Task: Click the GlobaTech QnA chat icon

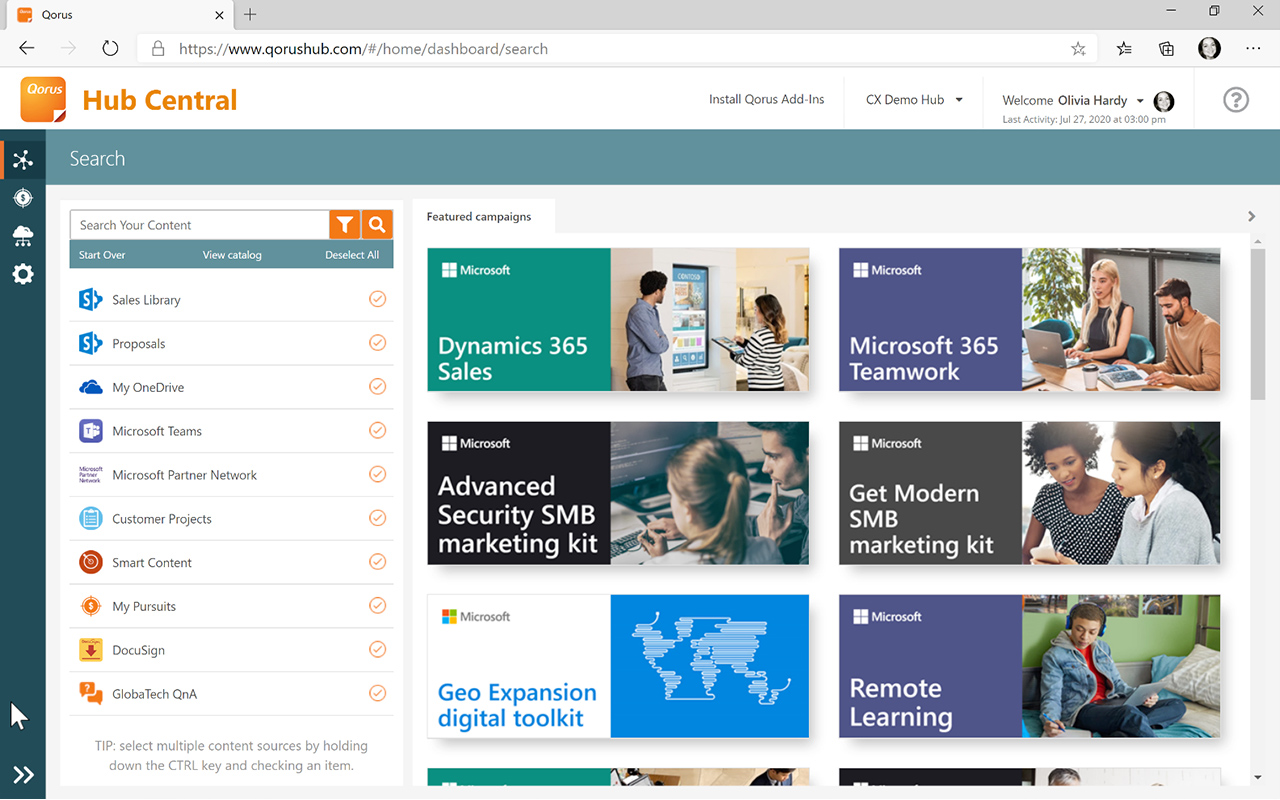Action: (x=91, y=694)
